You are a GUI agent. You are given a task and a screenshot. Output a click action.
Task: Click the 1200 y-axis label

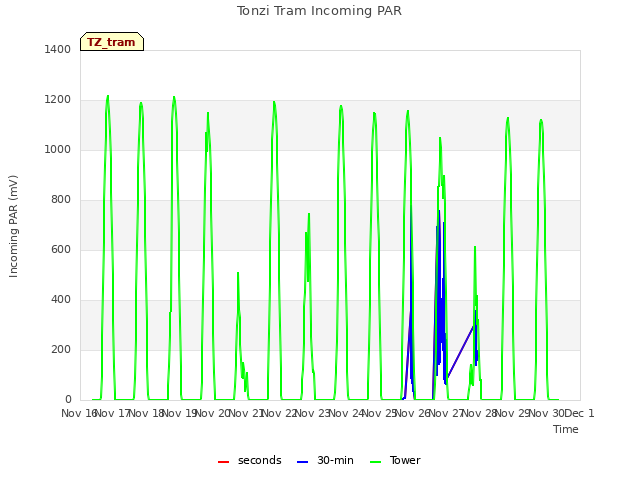click(58, 100)
